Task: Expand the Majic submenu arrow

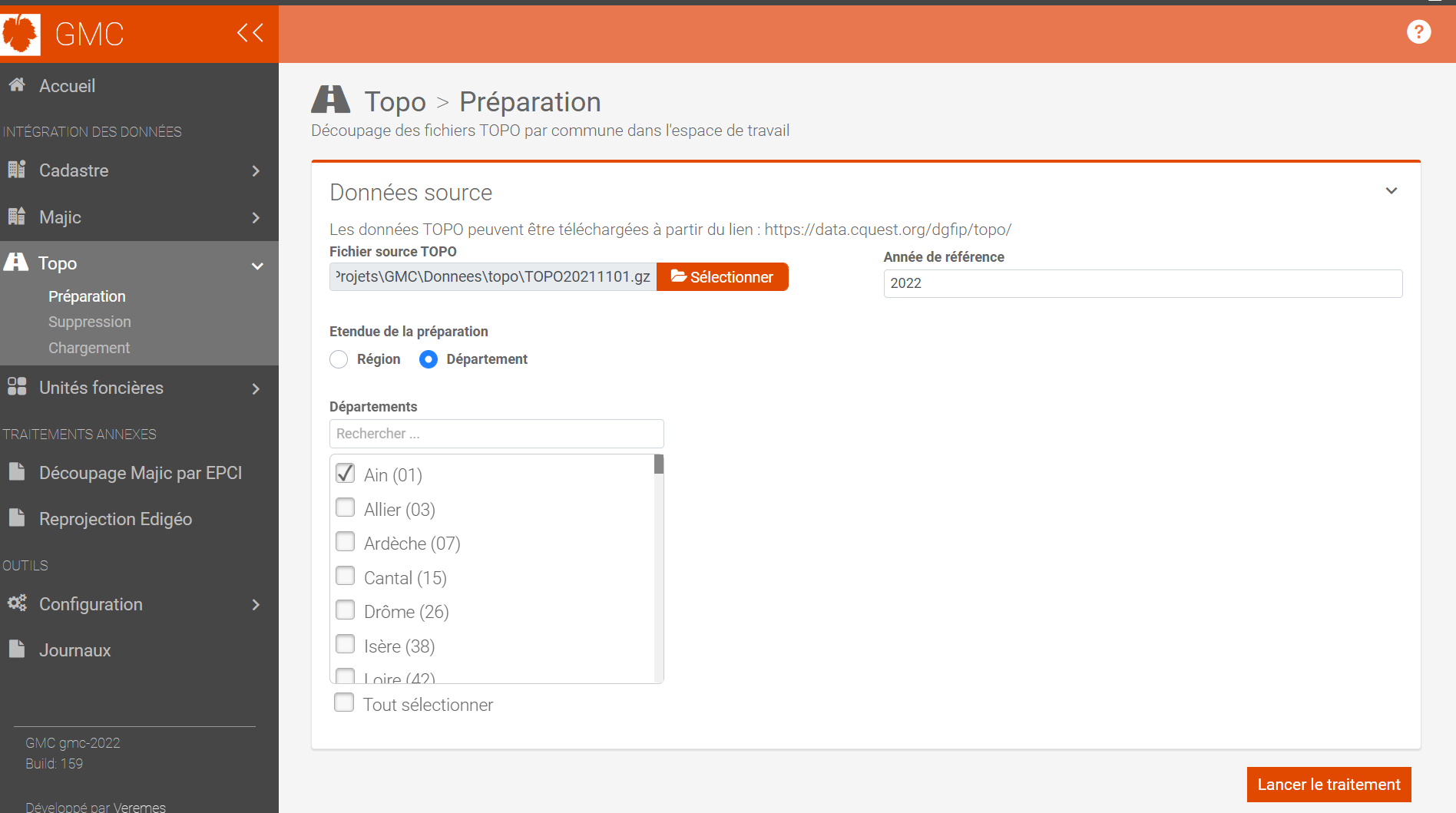Action: 256,217
